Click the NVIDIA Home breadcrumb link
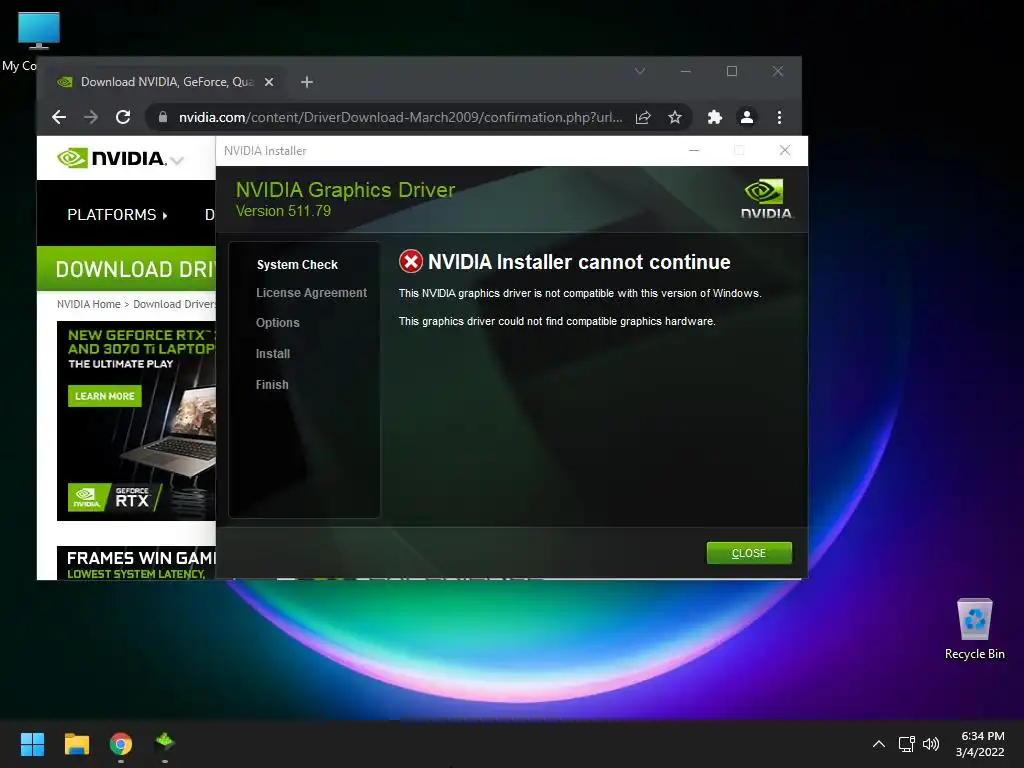 [89, 304]
